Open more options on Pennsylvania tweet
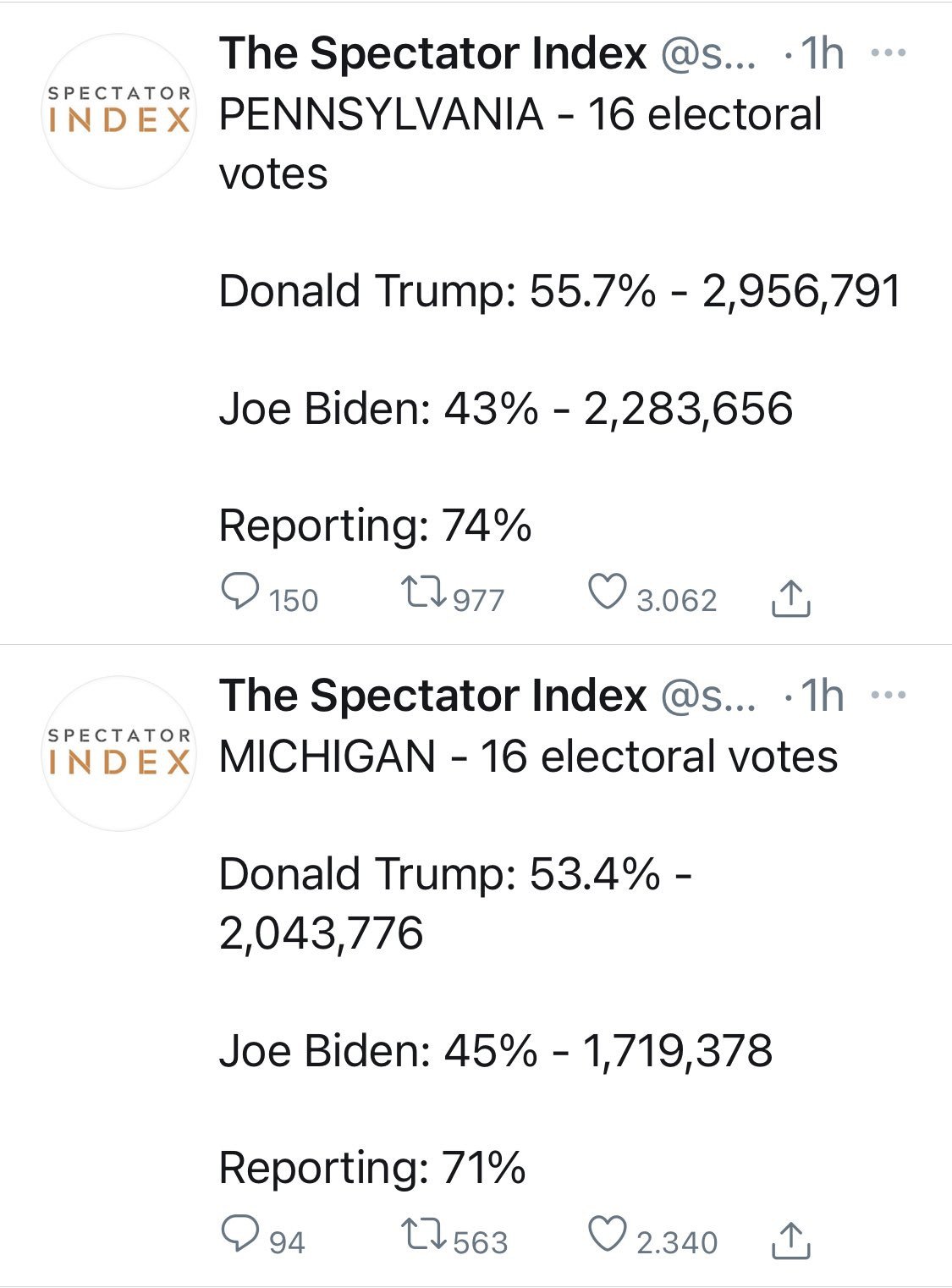 click(x=889, y=53)
